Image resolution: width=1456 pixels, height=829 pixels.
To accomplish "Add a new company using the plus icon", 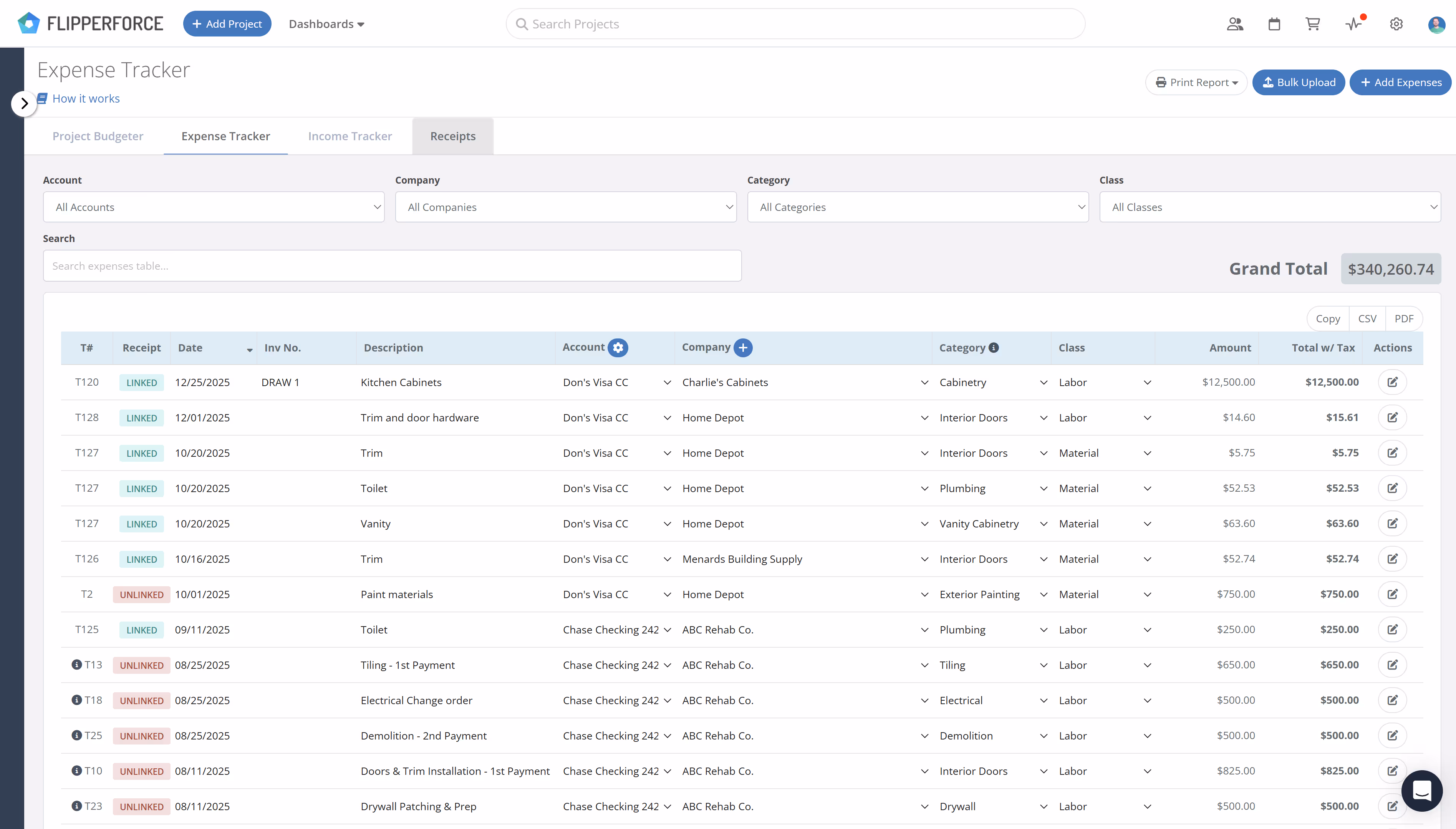I will click(743, 347).
